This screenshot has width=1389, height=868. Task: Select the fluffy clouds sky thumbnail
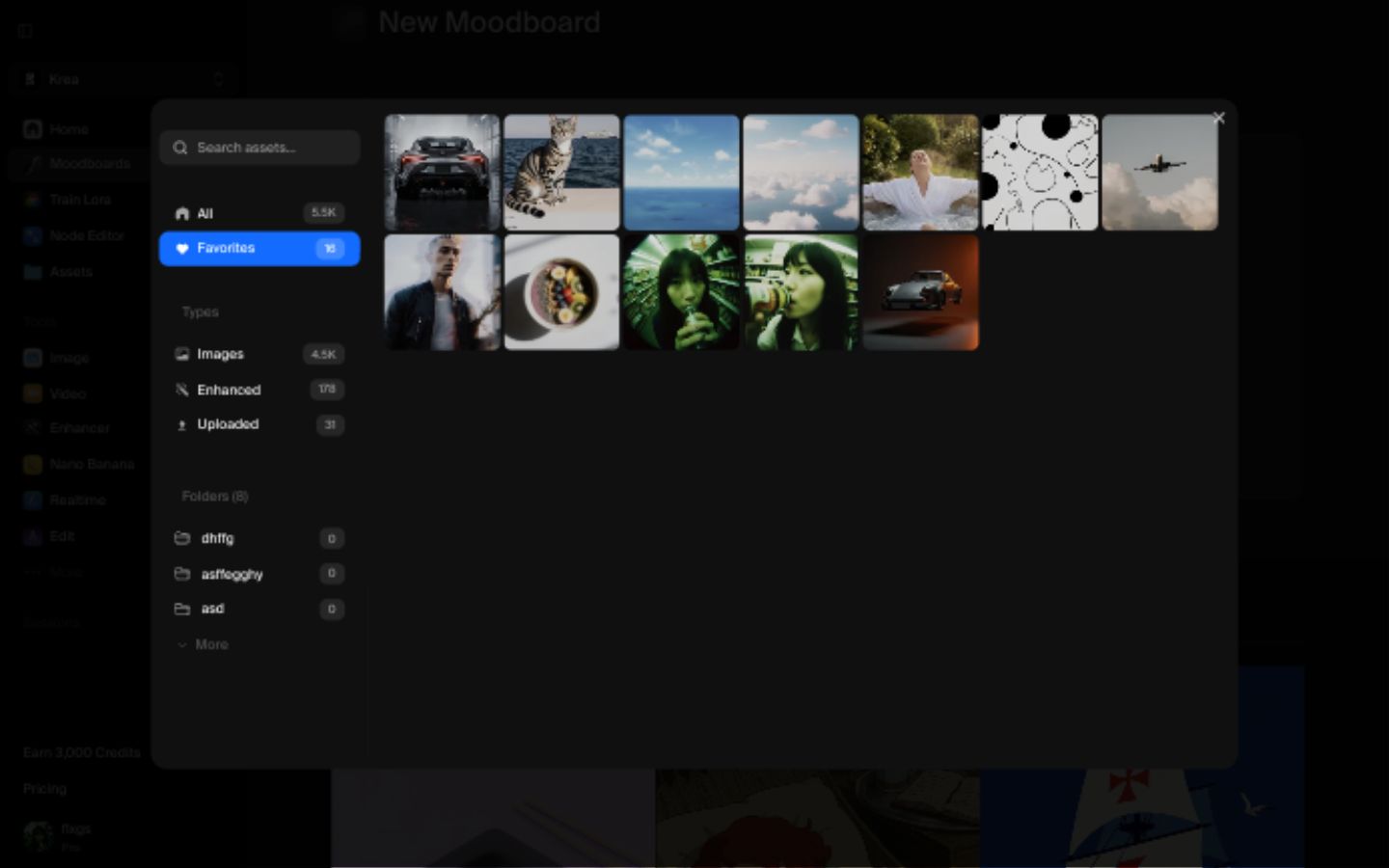[x=802, y=173]
